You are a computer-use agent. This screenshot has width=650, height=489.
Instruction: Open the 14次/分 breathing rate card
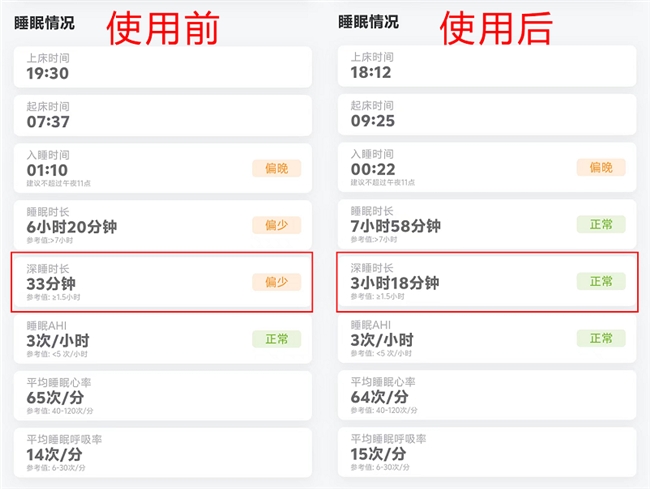click(x=163, y=453)
